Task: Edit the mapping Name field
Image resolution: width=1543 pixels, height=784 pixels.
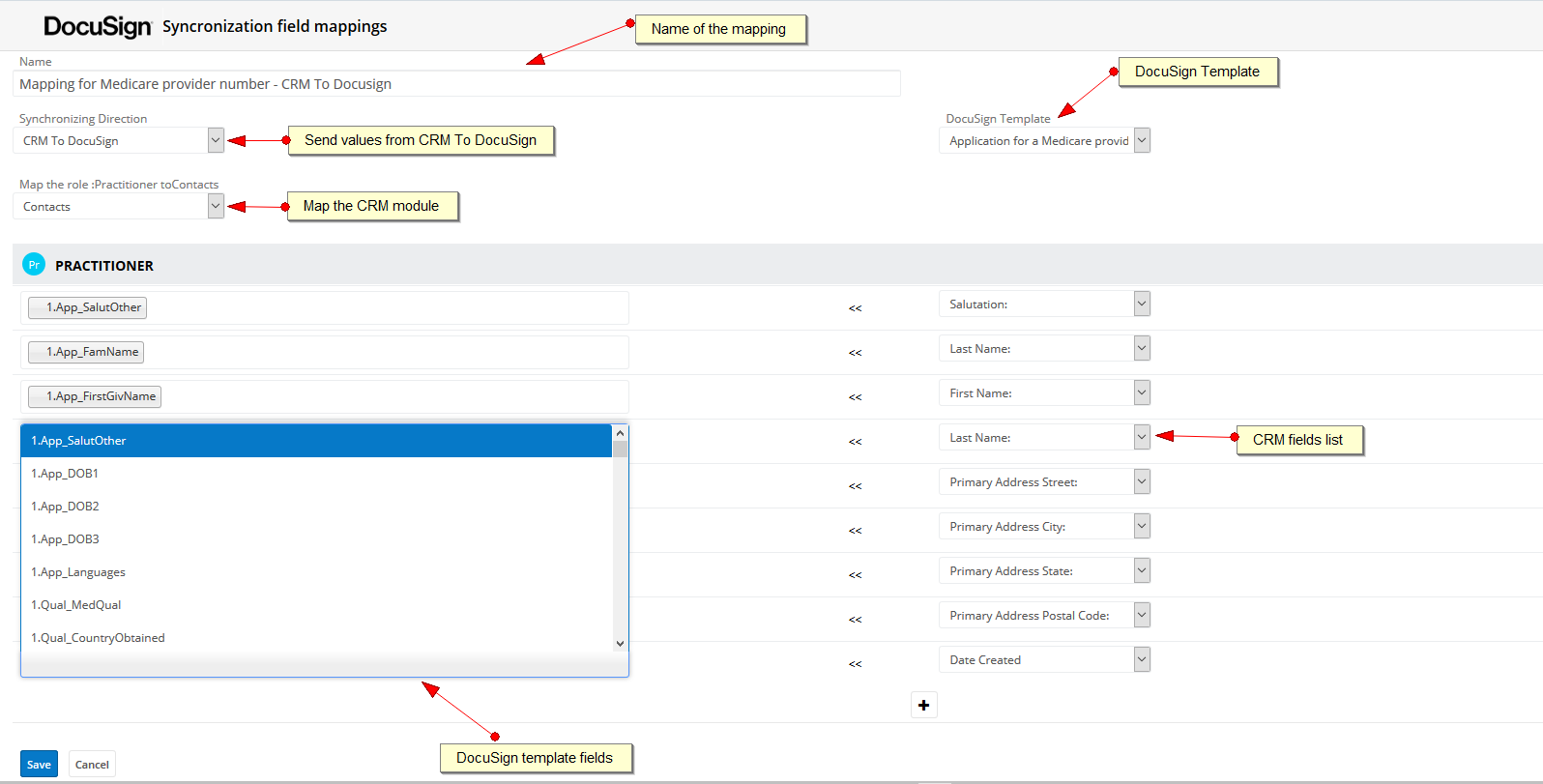Action: (x=456, y=84)
